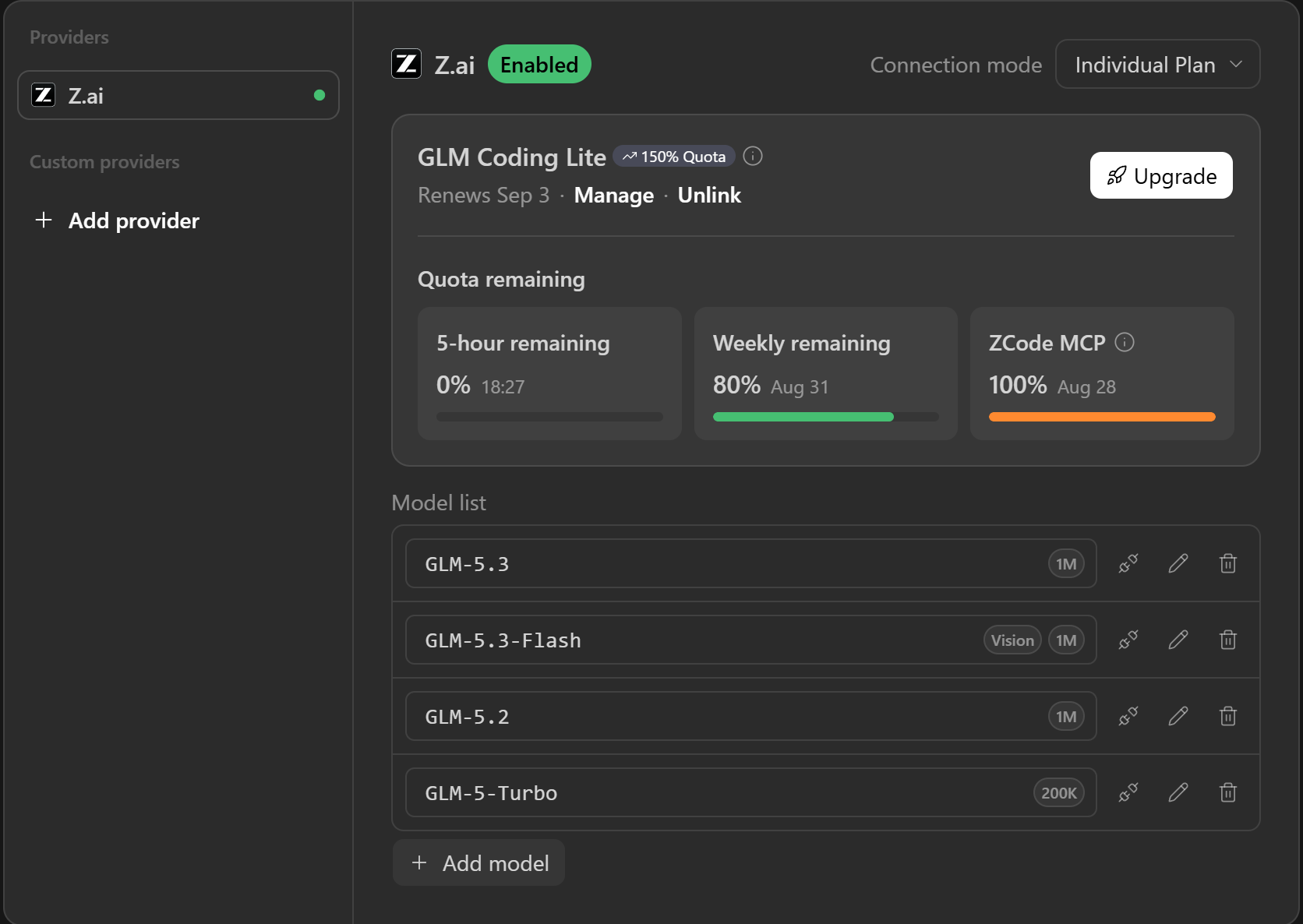1303x924 pixels.
Task: Click the 150% Quota badge
Action: (x=674, y=157)
